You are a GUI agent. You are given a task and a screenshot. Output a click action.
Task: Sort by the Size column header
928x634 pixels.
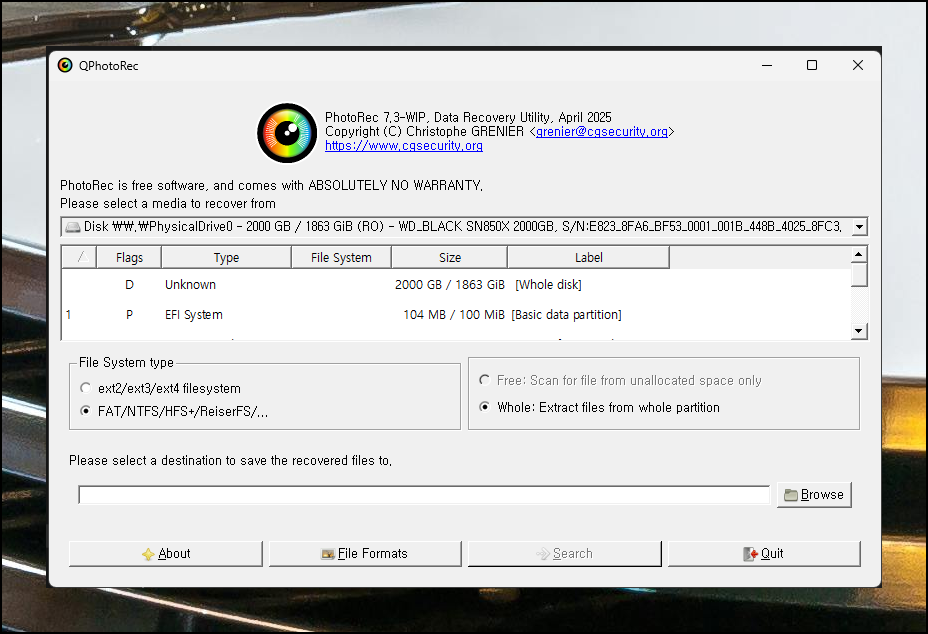click(449, 258)
